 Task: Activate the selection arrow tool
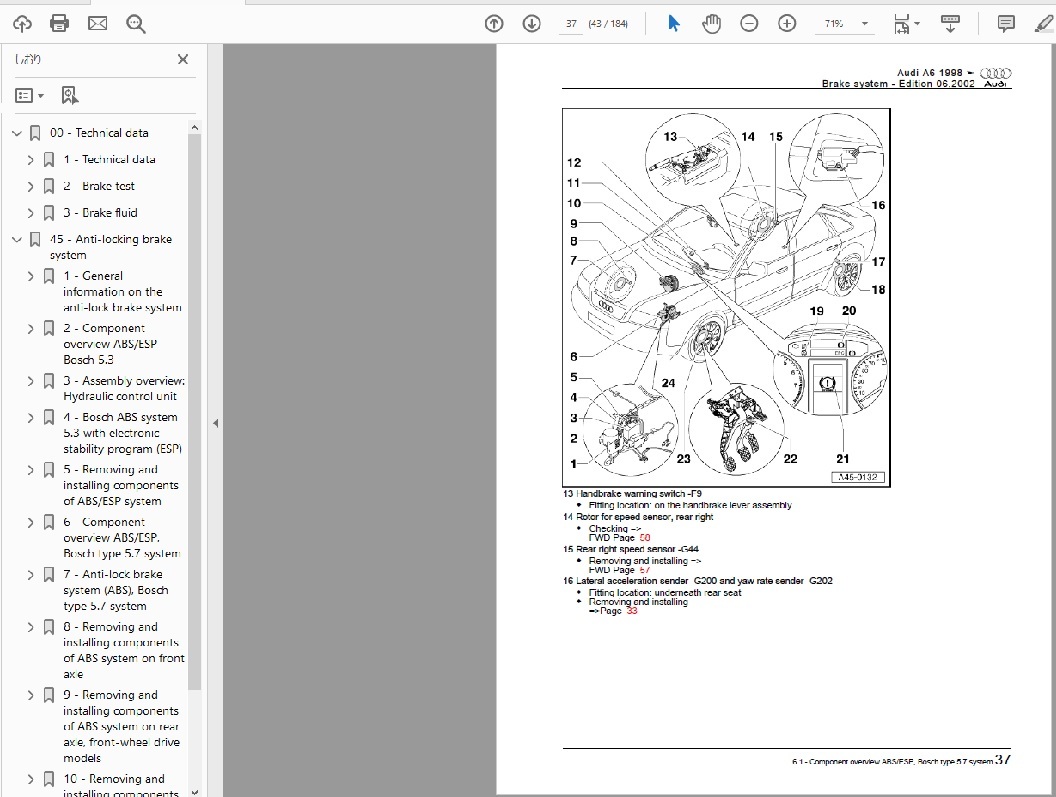tap(673, 24)
